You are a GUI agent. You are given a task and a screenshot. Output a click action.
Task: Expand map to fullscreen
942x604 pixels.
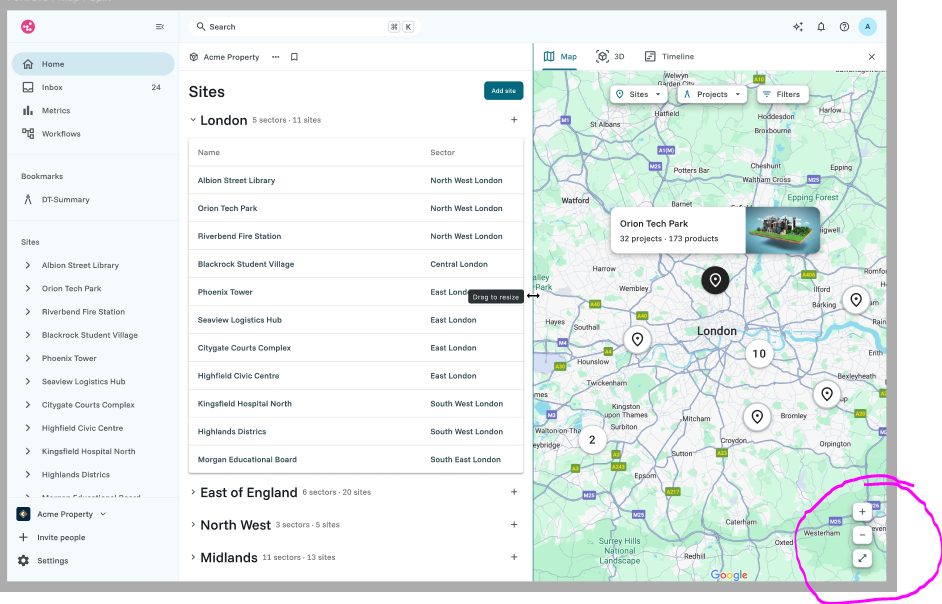click(862, 558)
